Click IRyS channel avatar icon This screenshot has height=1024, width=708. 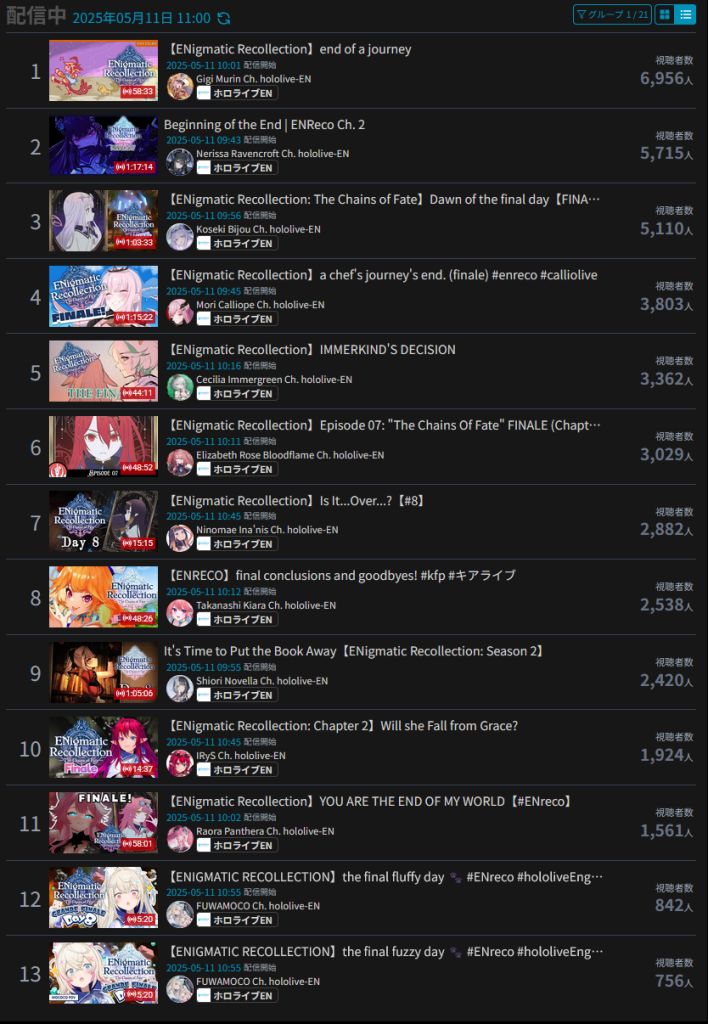[180, 763]
